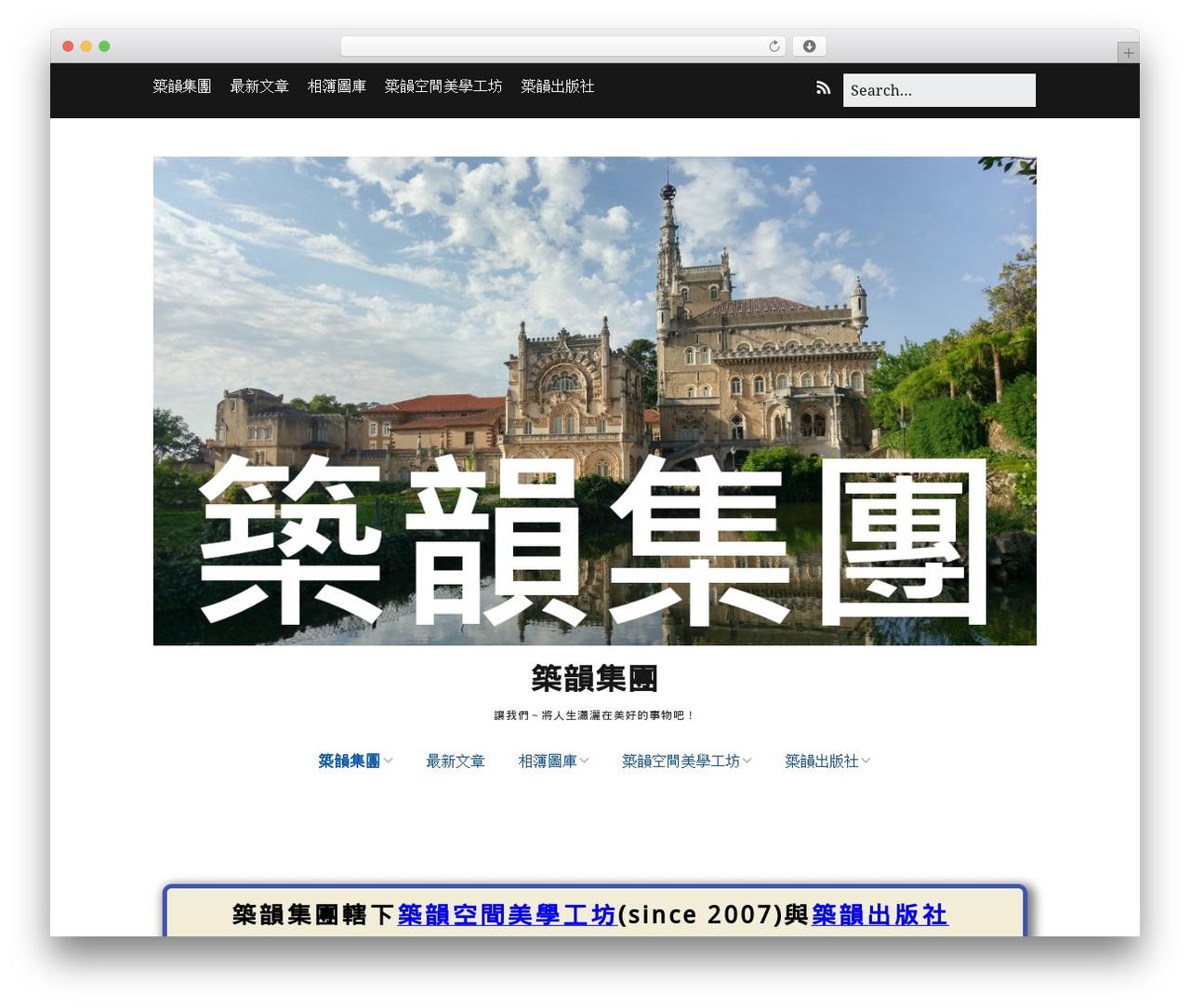Viewport: 1190px width, 1008px height.
Task: Expand the 築韻集團 submenu chevron below the banner
Action: tap(389, 761)
